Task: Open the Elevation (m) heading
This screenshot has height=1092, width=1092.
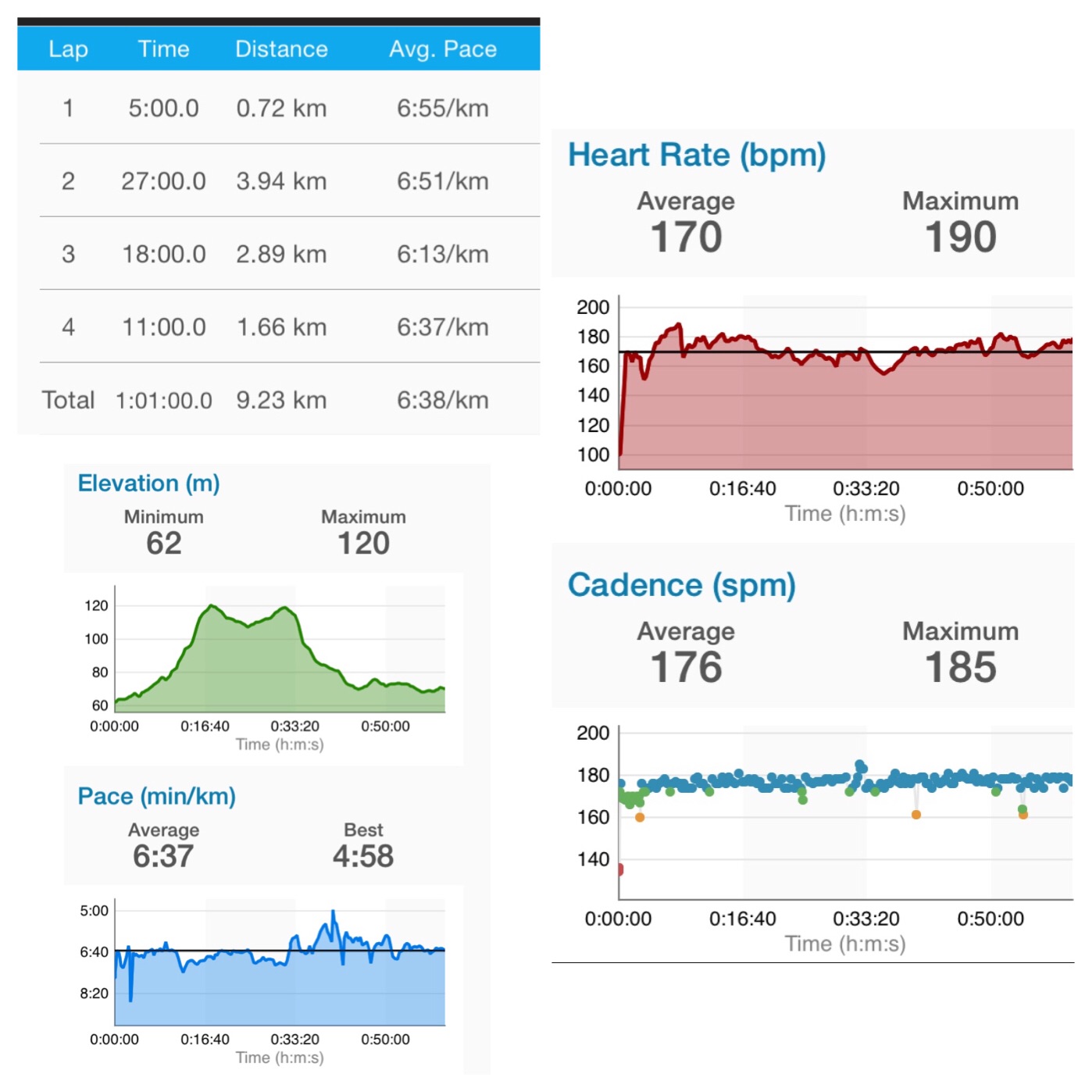Action: tap(148, 483)
